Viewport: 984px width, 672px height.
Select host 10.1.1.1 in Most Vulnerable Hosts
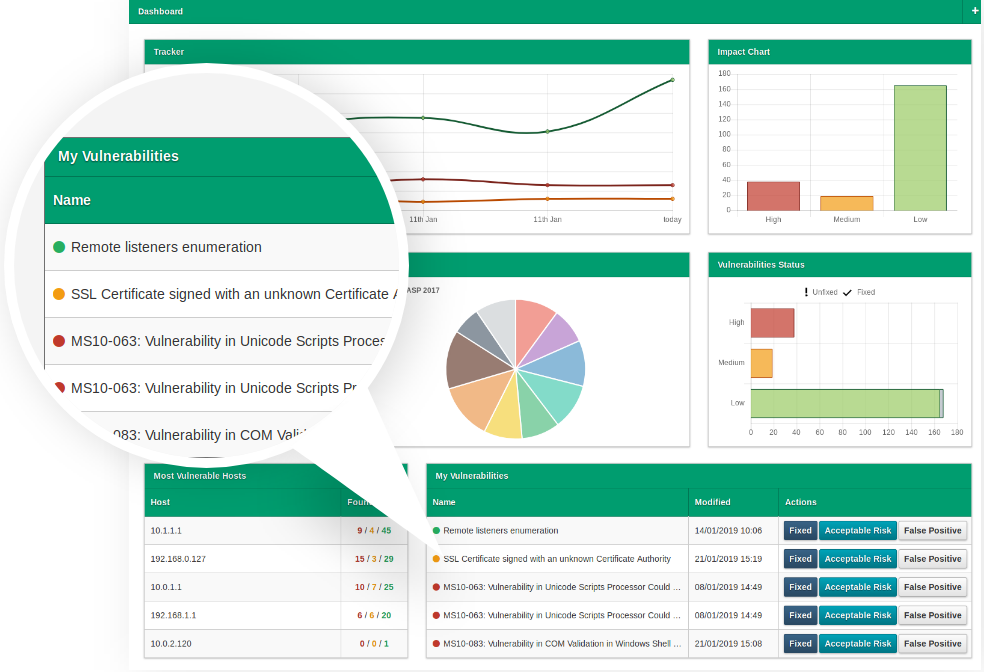165,531
